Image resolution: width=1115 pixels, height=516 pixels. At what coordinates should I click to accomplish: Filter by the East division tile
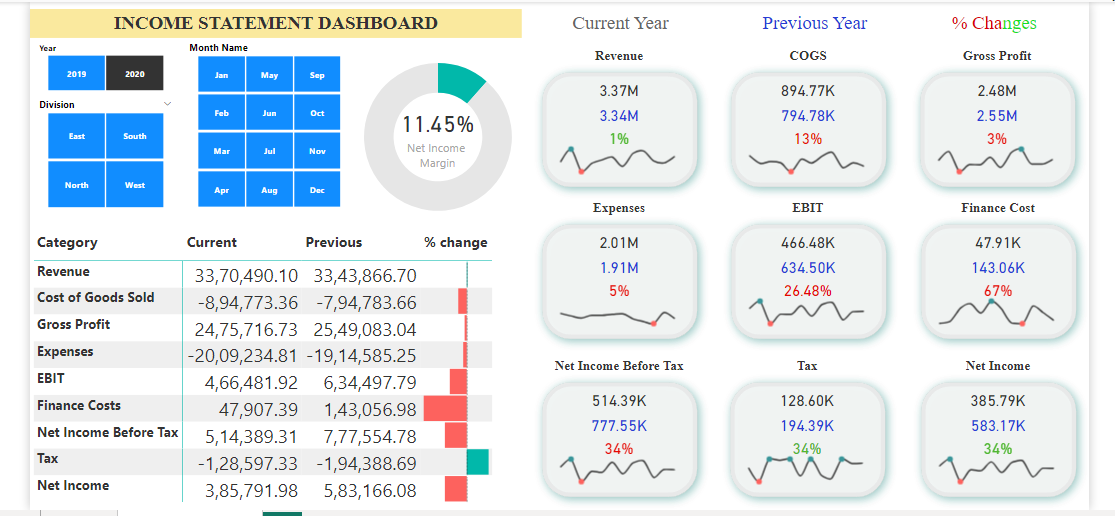click(x=77, y=136)
